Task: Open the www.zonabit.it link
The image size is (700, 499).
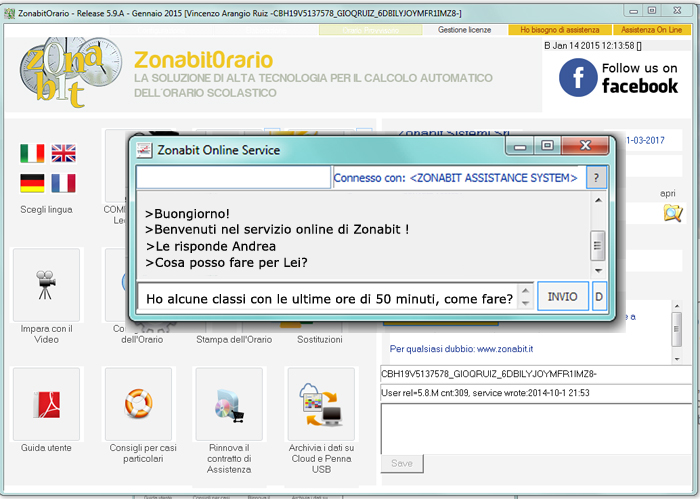Action: click(505, 349)
